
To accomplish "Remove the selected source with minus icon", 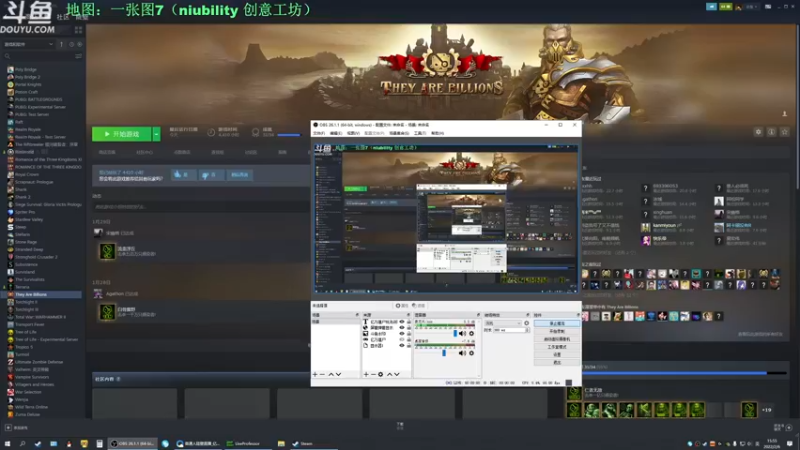I will pyautogui.click(x=373, y=374).
